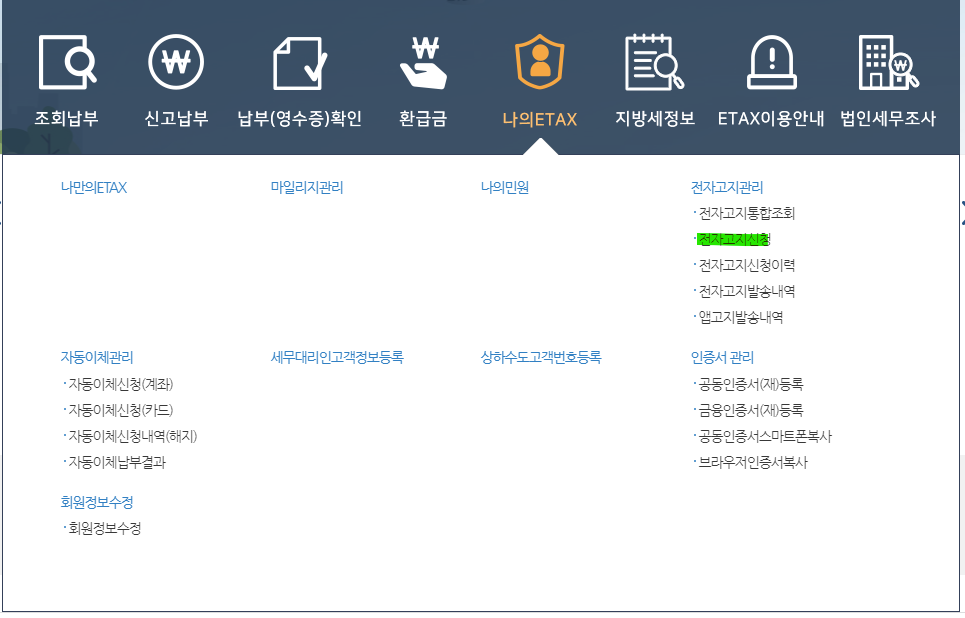Select 금융인증서(재)등록 item
The image size is (965, 618).
(751, 411)
